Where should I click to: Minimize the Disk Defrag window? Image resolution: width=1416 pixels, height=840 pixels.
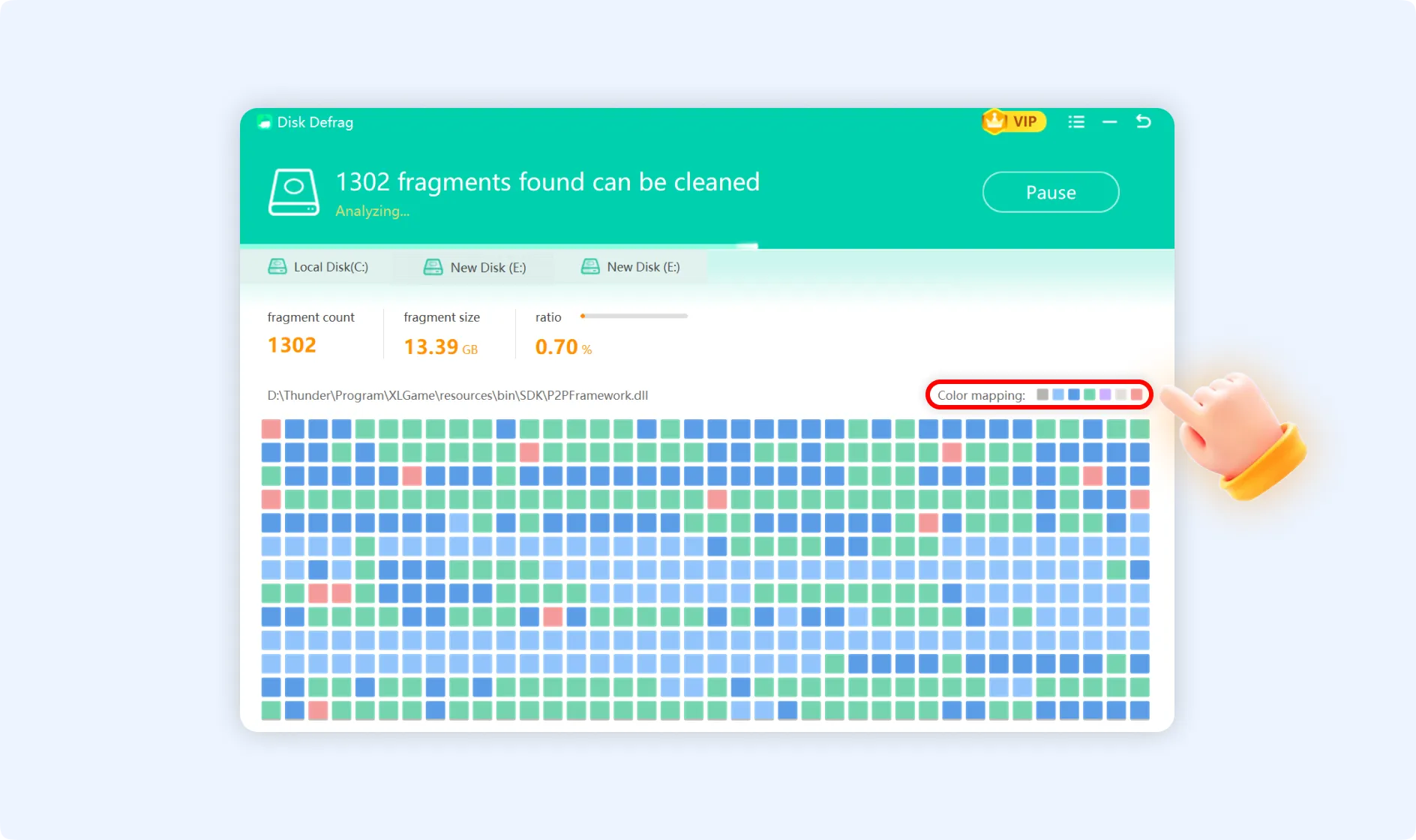pyautogui.click(x=1109, y=122)
